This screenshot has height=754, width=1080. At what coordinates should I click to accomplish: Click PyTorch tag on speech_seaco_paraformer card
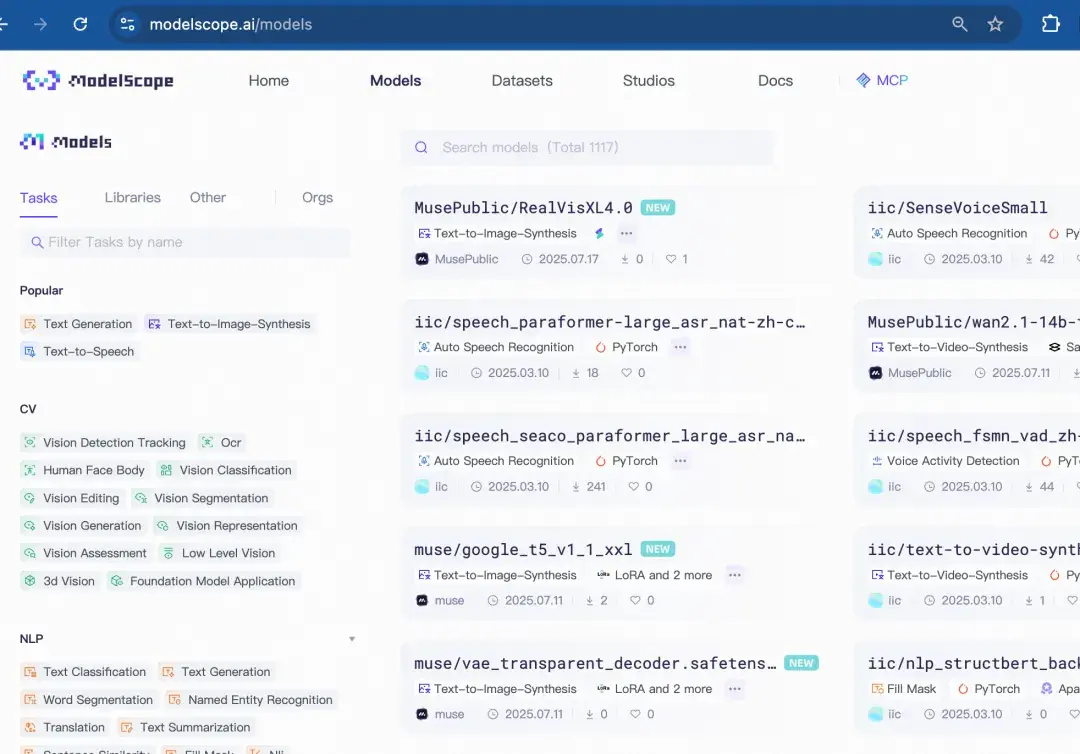tap(626, 461)
